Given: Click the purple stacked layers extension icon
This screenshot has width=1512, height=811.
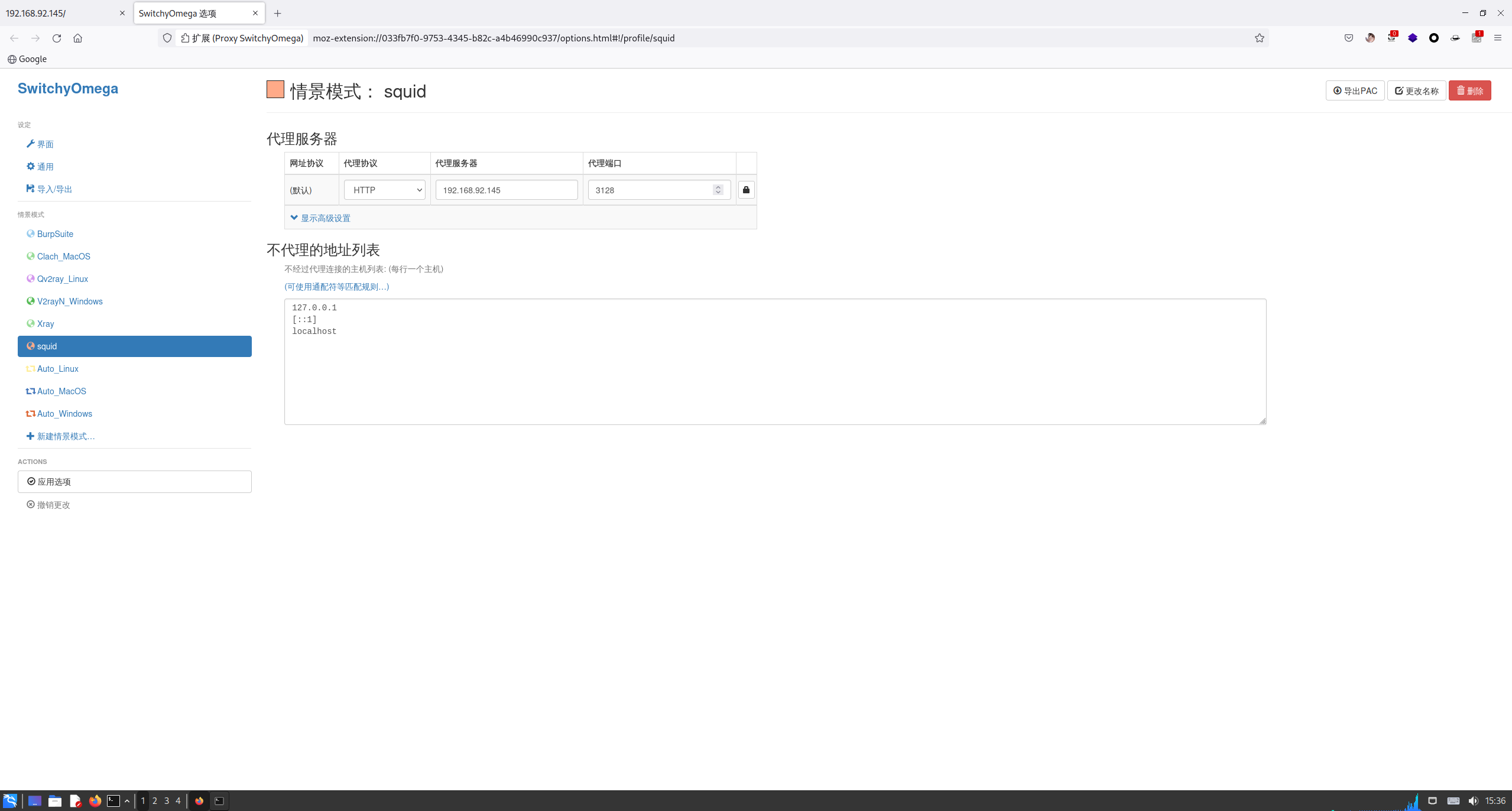Looking at the screenshot, I should pyautogui.click(x=1413, y=38).
